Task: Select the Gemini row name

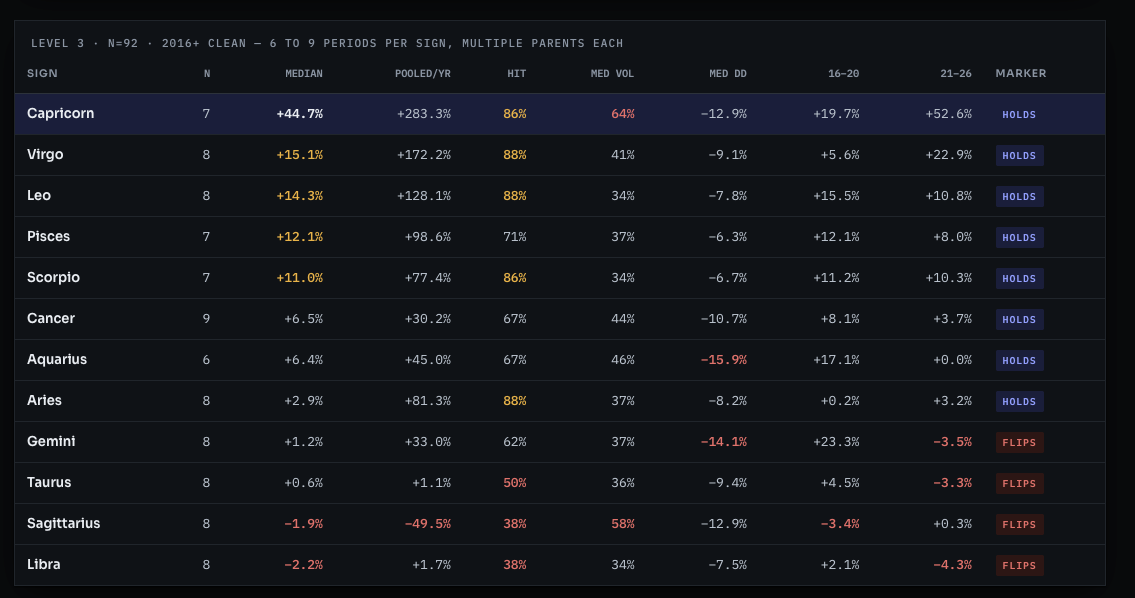Action: [x=51, y=442]
